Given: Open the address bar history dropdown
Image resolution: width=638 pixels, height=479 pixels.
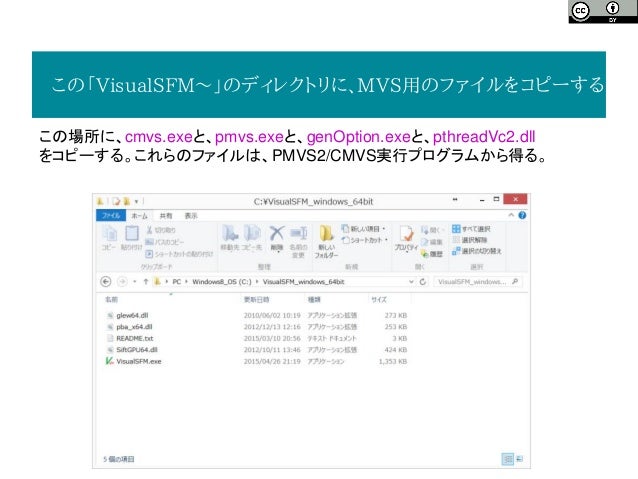Looking at the screenshot, I should click(411, 282).
